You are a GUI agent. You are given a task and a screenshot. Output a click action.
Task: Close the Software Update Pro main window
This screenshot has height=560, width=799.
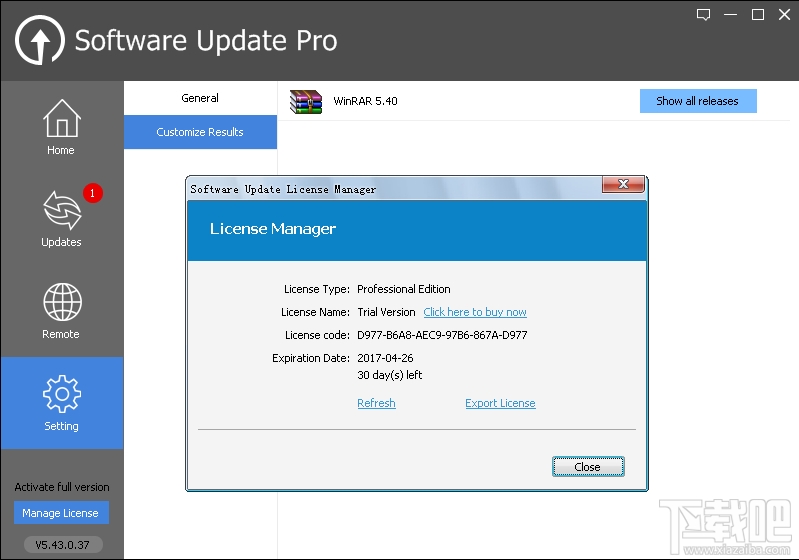click(785, 15)
